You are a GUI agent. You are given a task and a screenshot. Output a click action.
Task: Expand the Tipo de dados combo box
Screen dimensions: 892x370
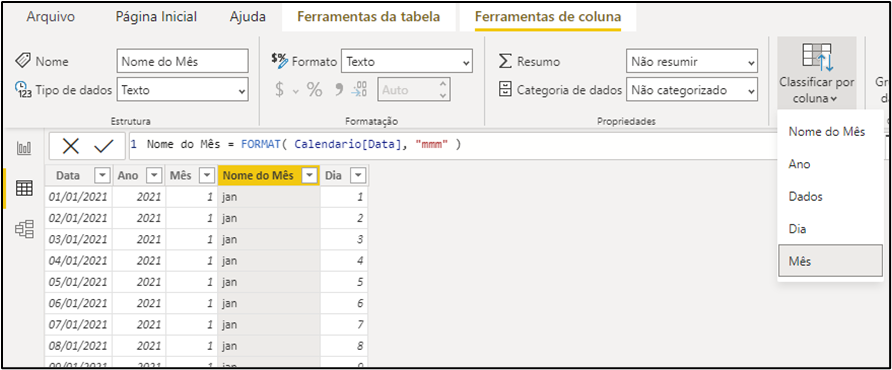[183, 90]
